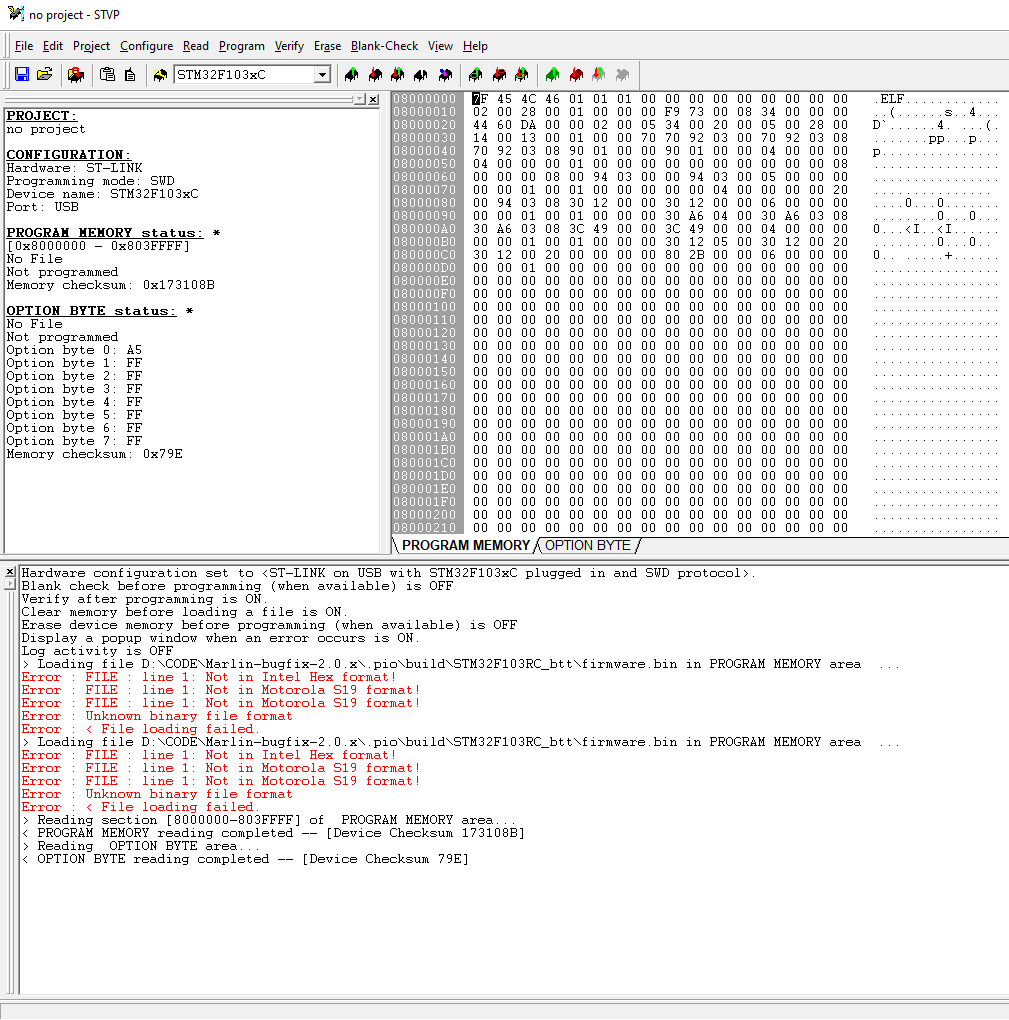Screen dimensions: 1009x1020
Task: Open the Verify menu
Action: tap(289, 46)
